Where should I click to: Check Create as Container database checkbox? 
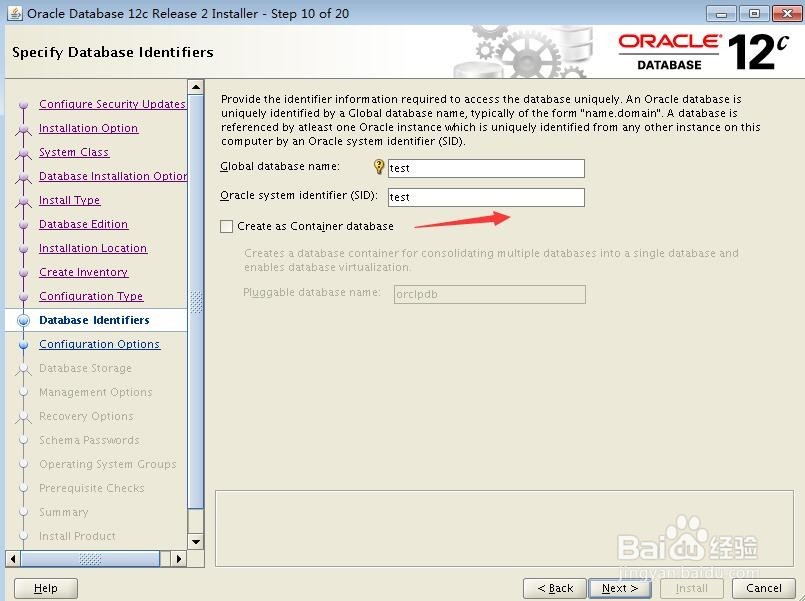coord(226,226)
